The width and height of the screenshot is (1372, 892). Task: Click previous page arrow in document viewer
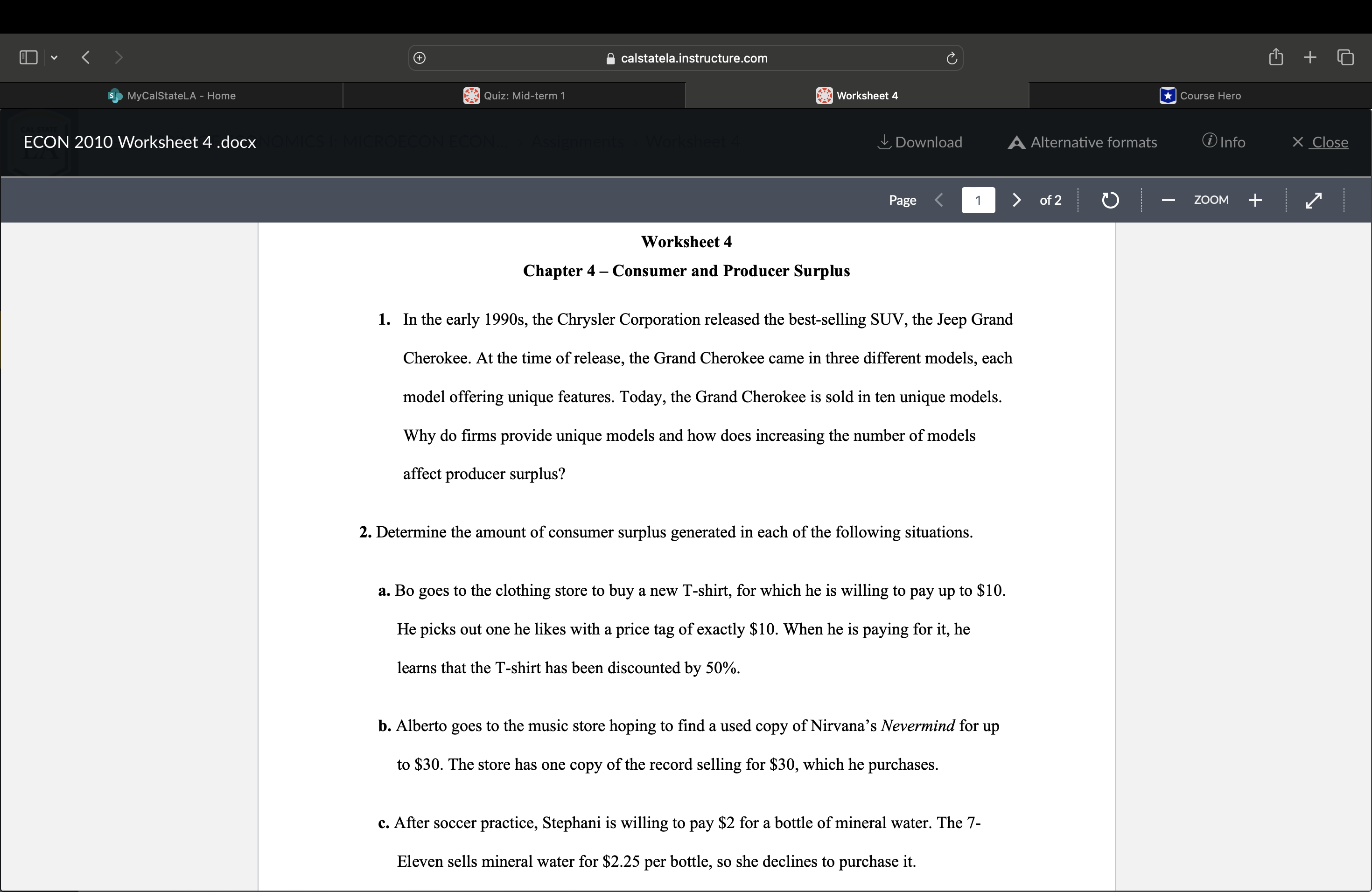[x=939, y=200]
